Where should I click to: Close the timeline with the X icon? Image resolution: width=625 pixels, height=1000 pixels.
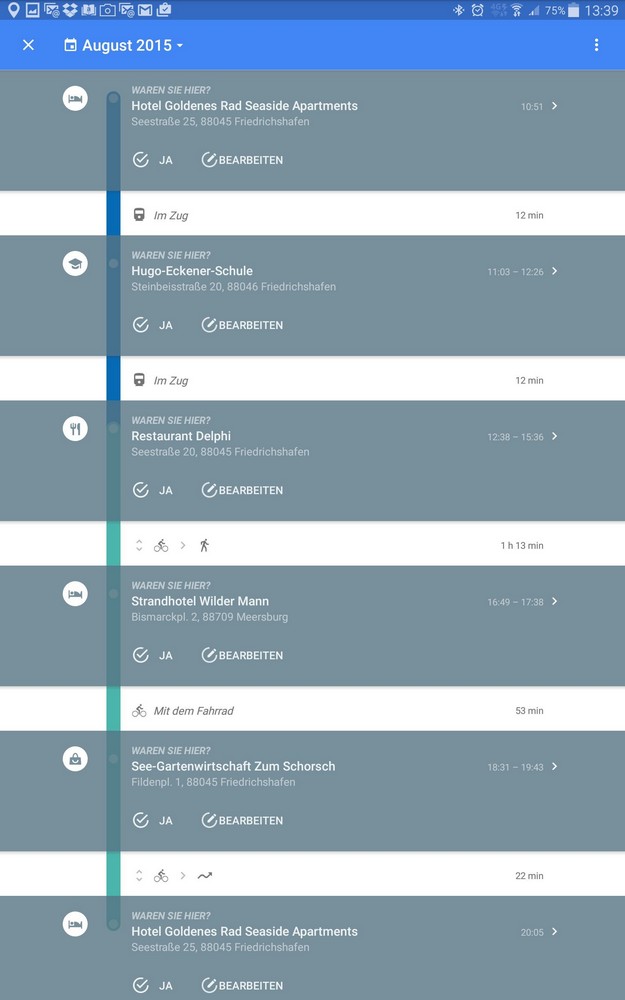tap(28, 45)
